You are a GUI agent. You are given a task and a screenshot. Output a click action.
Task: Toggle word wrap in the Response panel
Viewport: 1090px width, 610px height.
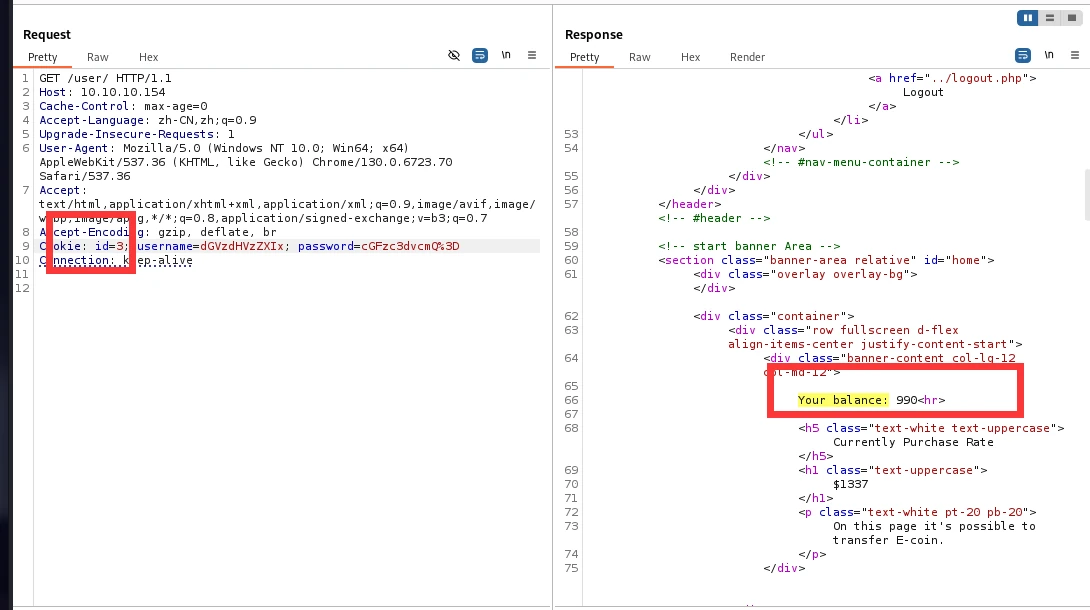pos(1023,56)
